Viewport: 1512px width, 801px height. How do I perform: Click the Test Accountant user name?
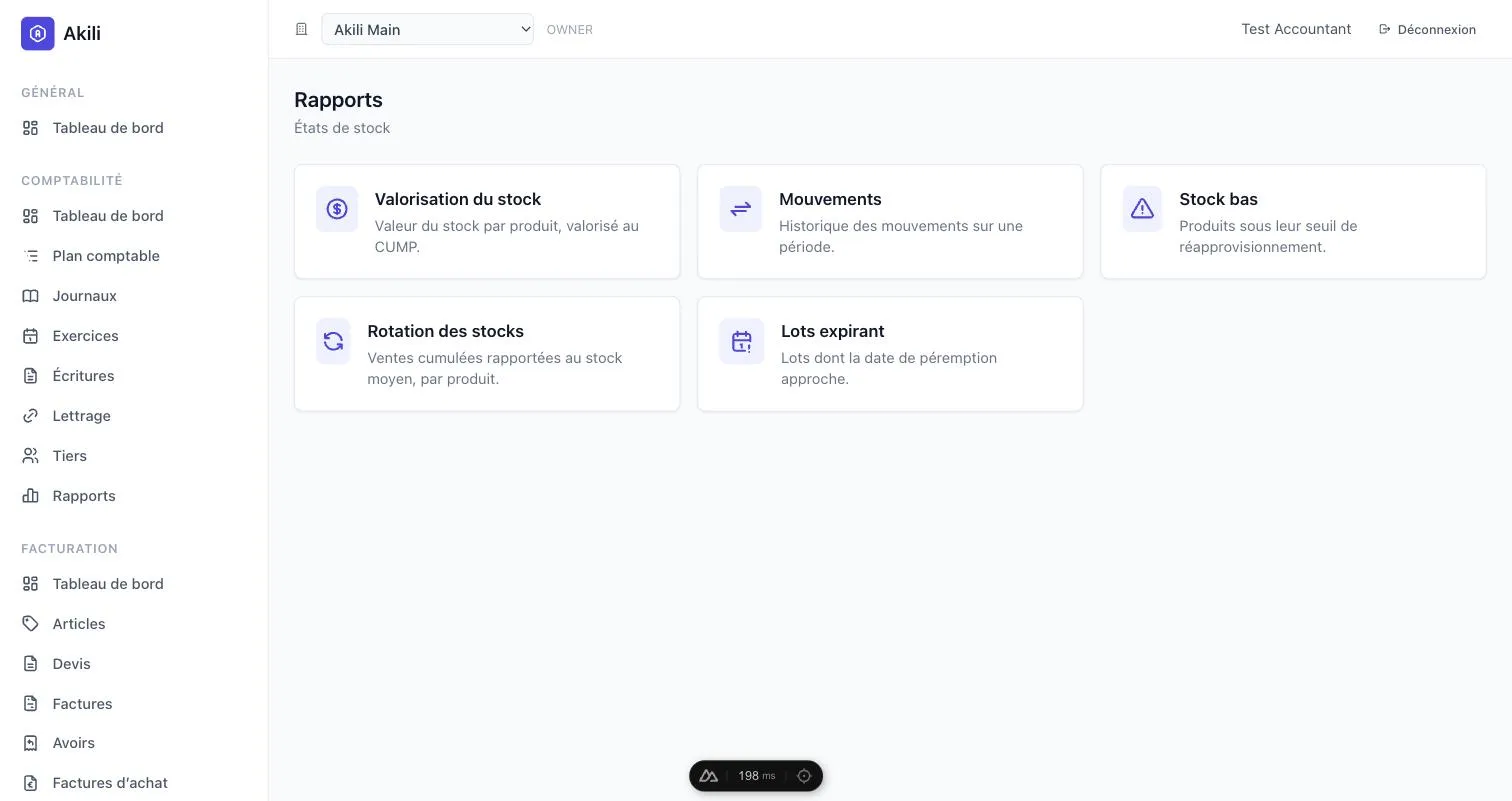coord(1296,29)
